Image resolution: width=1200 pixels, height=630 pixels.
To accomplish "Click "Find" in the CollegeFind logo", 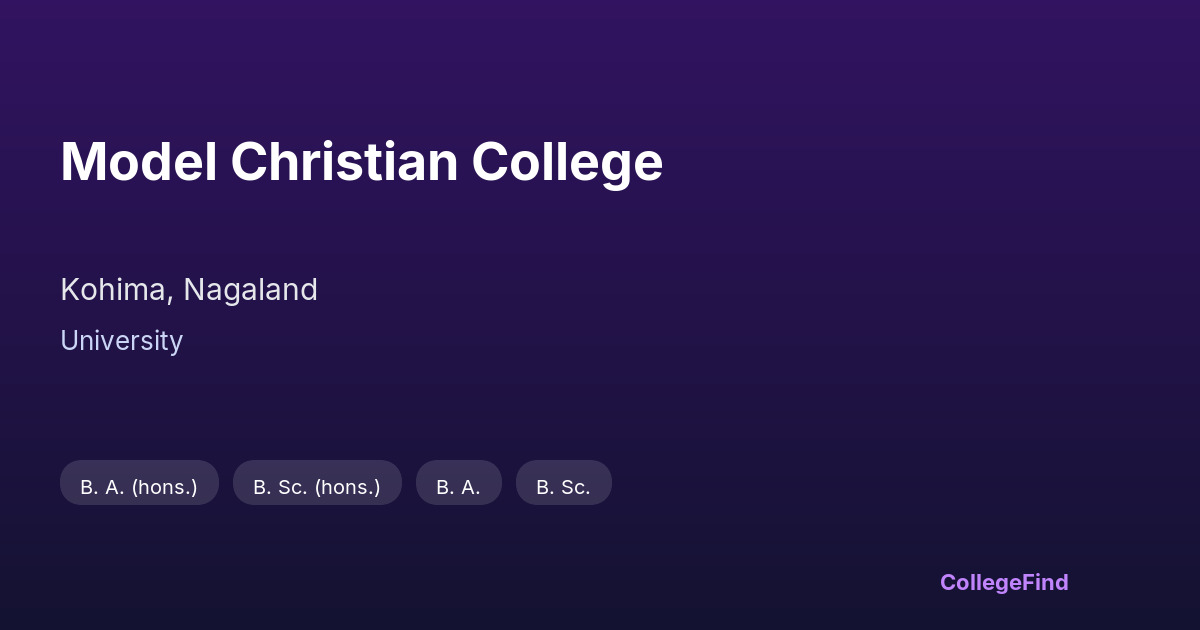I will pyautogui.click(x=1045, y=582).
